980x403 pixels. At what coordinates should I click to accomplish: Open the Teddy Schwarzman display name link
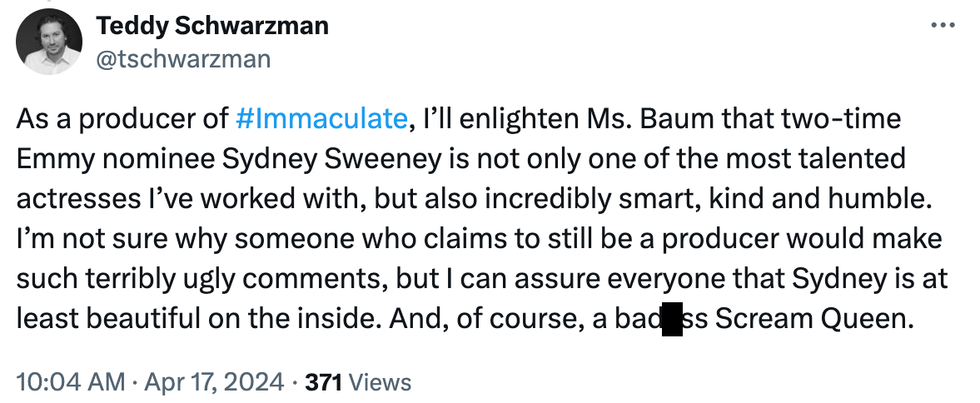212,27
